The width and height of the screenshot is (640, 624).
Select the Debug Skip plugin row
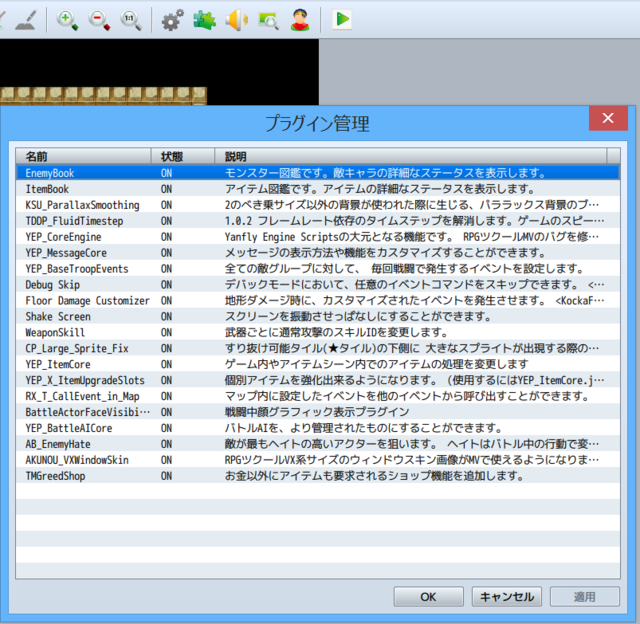pos(318,284)
